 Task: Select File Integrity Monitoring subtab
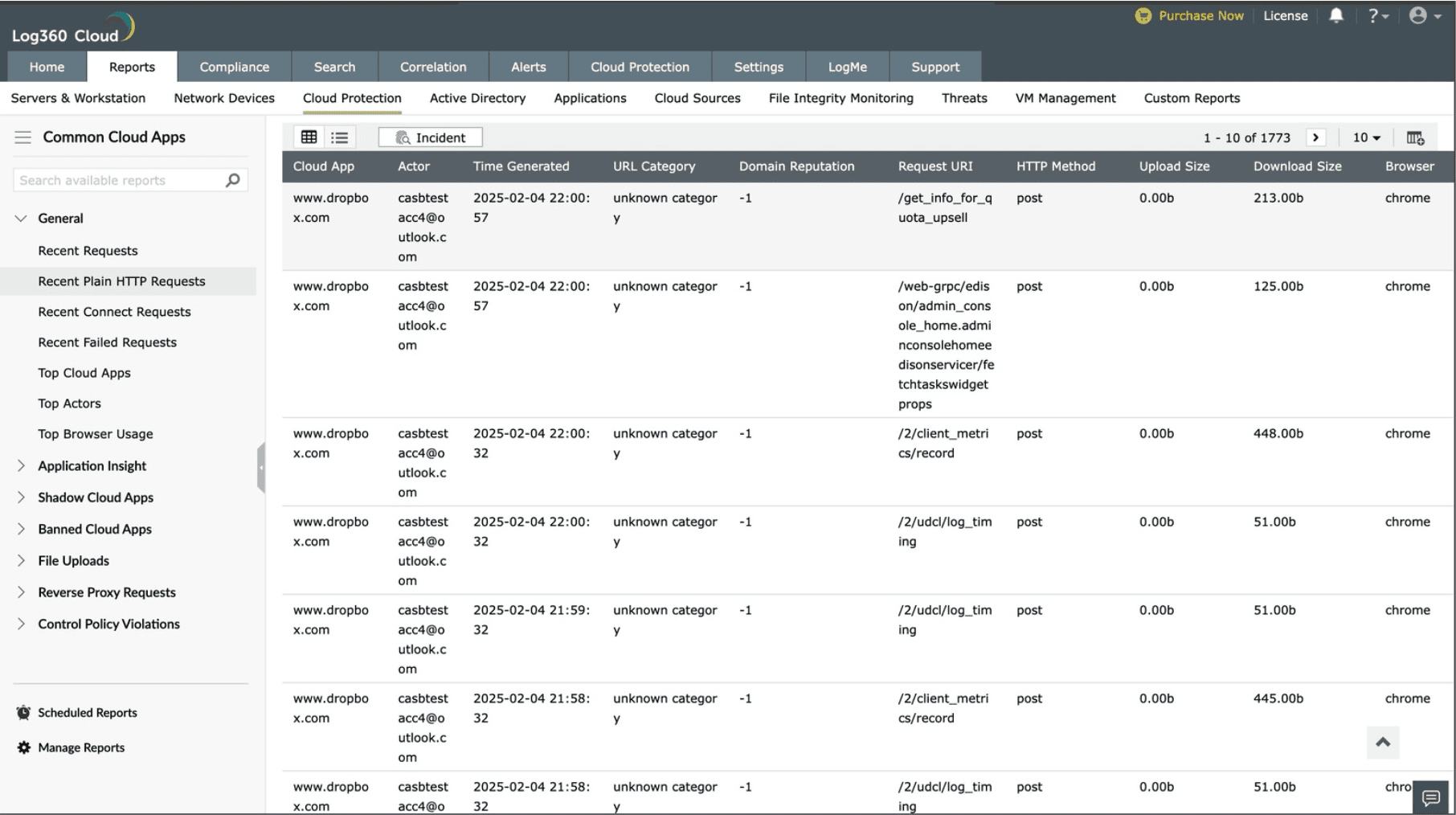(840, 98)
